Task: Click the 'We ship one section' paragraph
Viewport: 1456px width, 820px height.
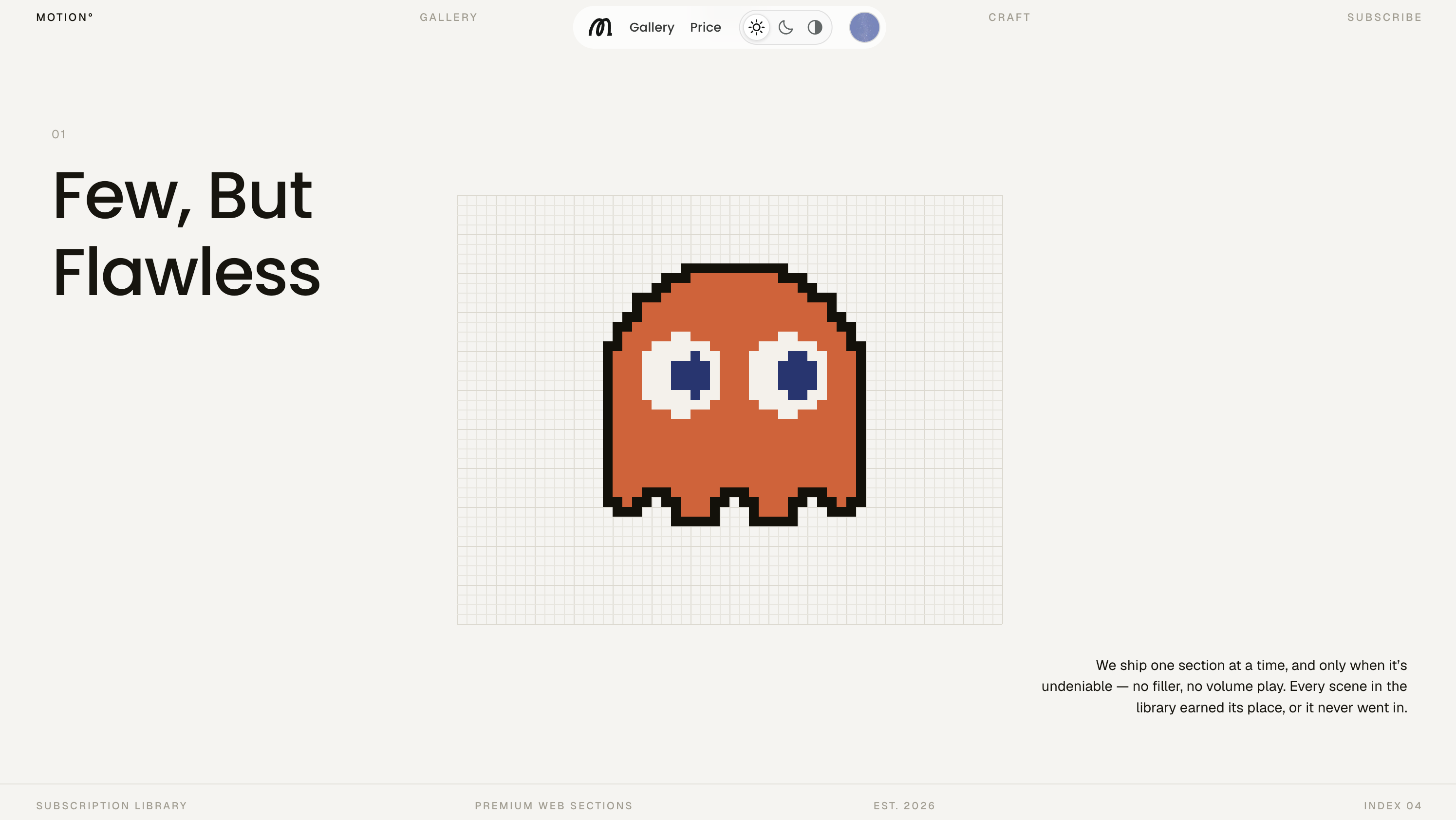Action: coord(1224,686)
